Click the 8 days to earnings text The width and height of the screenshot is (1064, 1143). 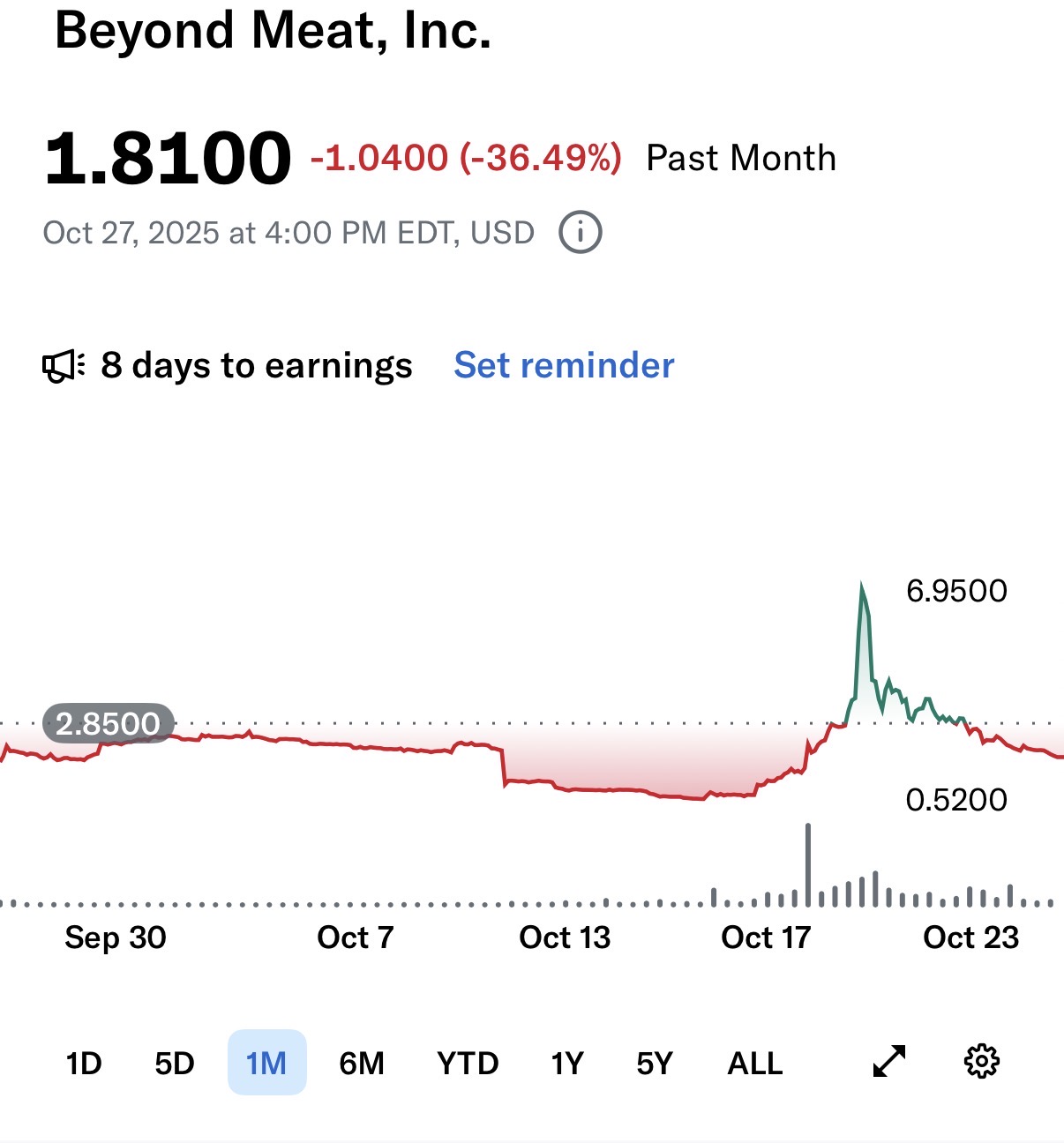tap(256, 365)
